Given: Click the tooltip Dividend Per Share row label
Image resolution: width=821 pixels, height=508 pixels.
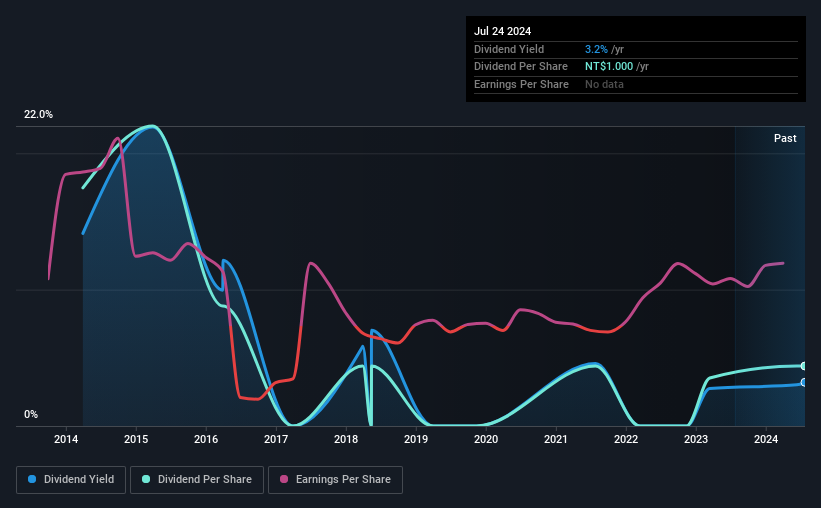Looking at the screenshot, I should coord(520,67).
